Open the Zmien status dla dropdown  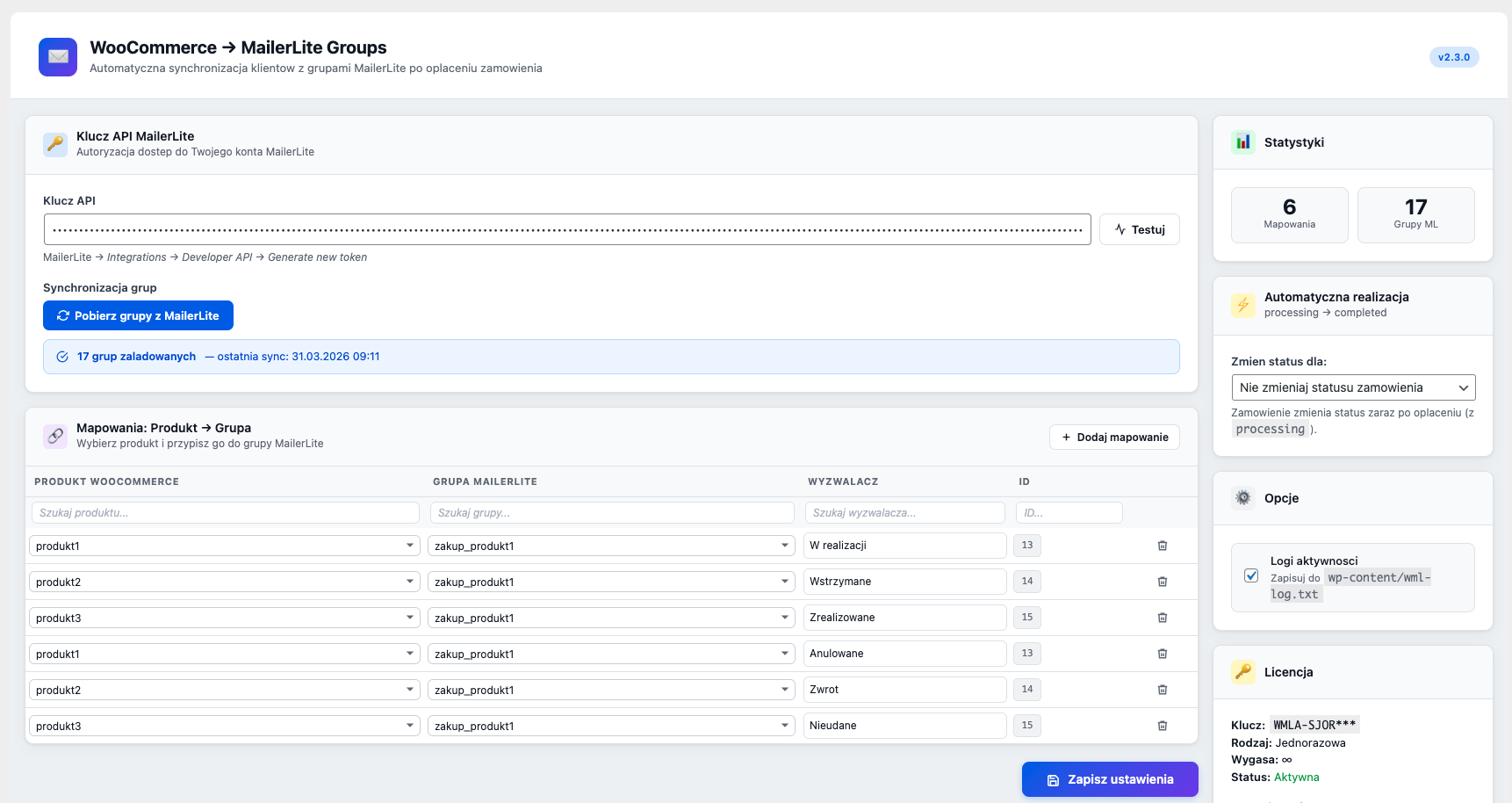(1352, 387)
